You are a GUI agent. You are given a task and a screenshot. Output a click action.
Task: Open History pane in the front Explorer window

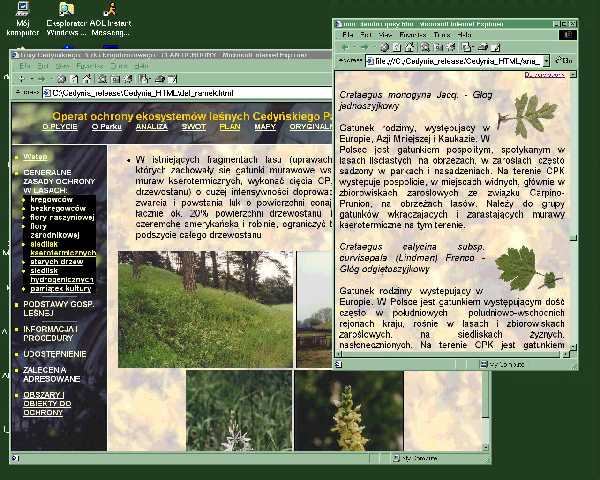(452, 47)
